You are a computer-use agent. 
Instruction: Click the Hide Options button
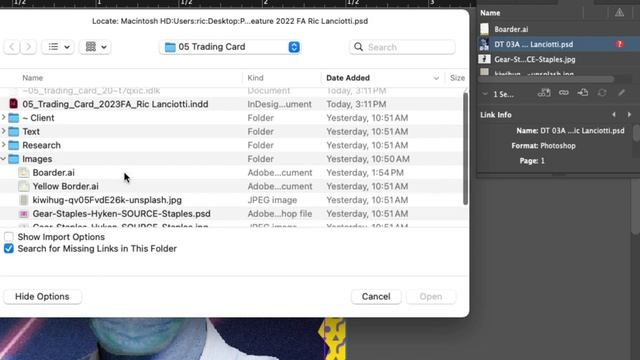click(42, 296)
